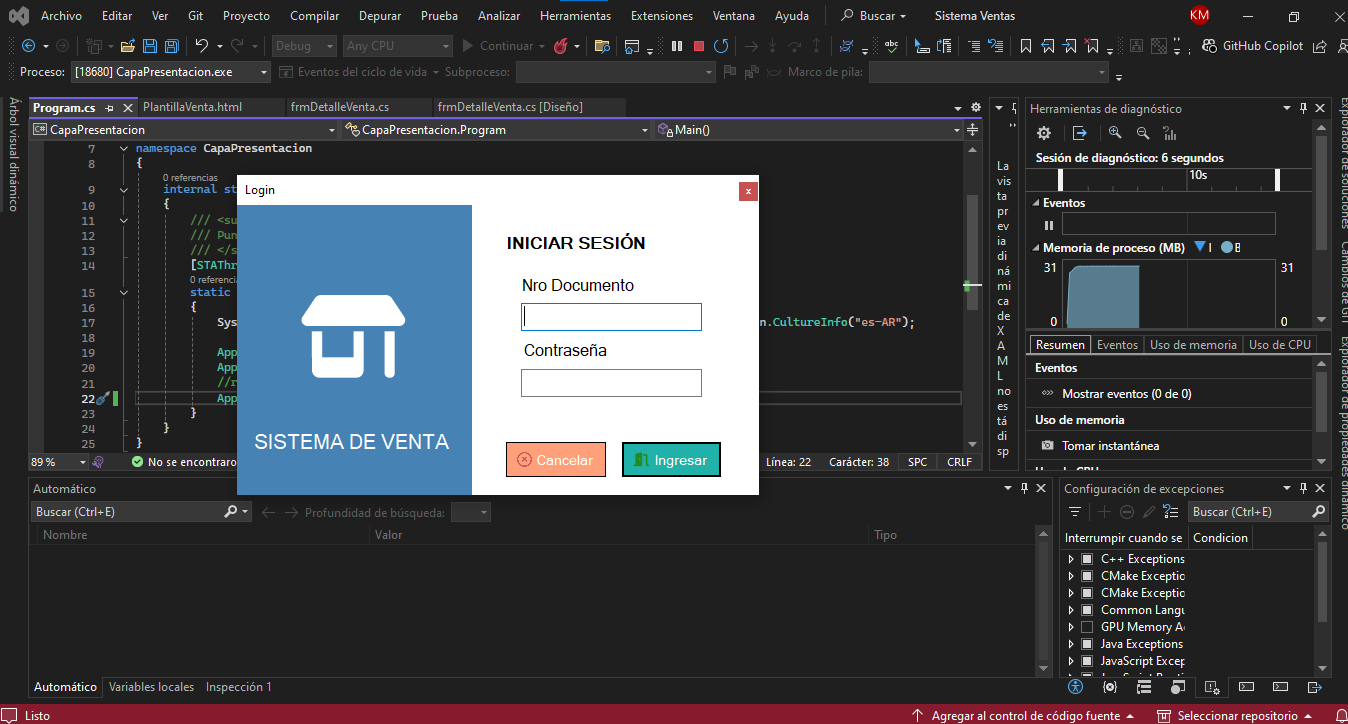Toggle the GPU Memory Access Exceptions checkbox
The image size is (1348, 724).
point(1089,627)
